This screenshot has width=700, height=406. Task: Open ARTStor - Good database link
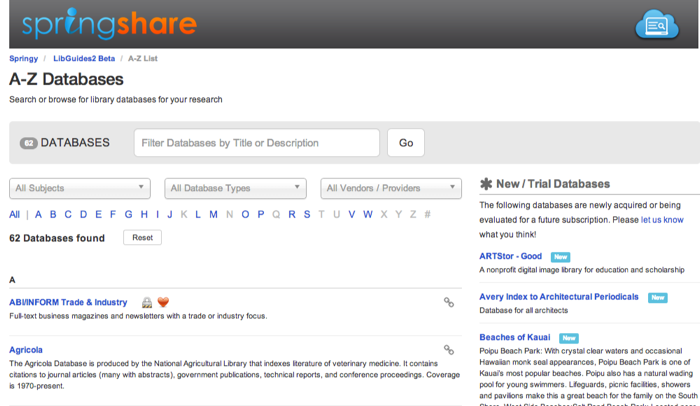(510, 256)
